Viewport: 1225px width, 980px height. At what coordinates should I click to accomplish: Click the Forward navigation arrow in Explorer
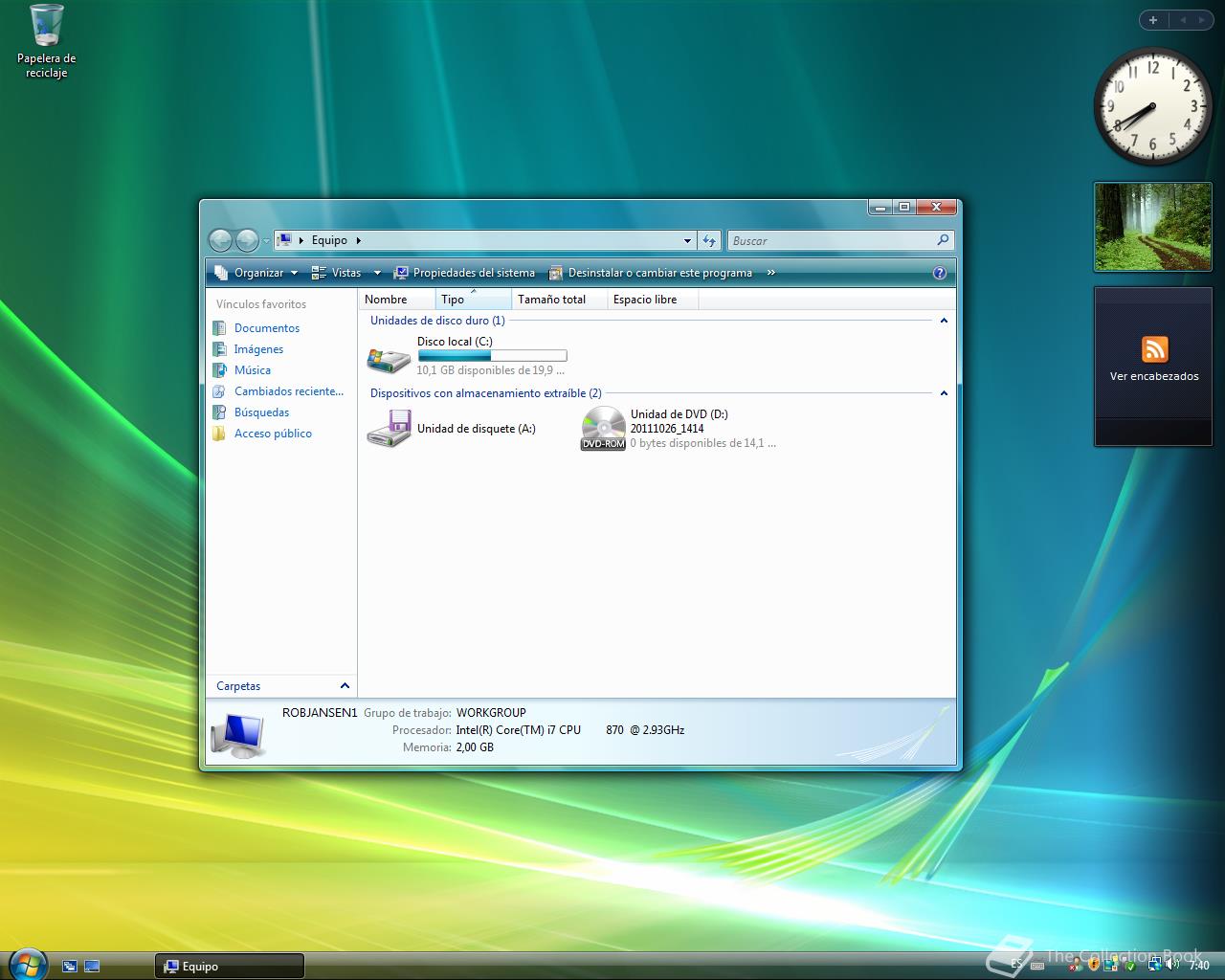click(247, 240)
